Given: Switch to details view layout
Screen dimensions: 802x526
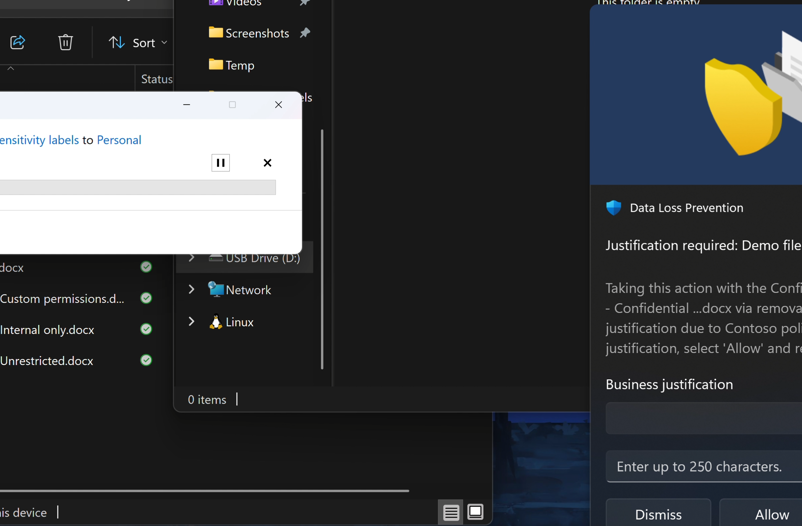Looking at the screenshot, I should [451, 512].
